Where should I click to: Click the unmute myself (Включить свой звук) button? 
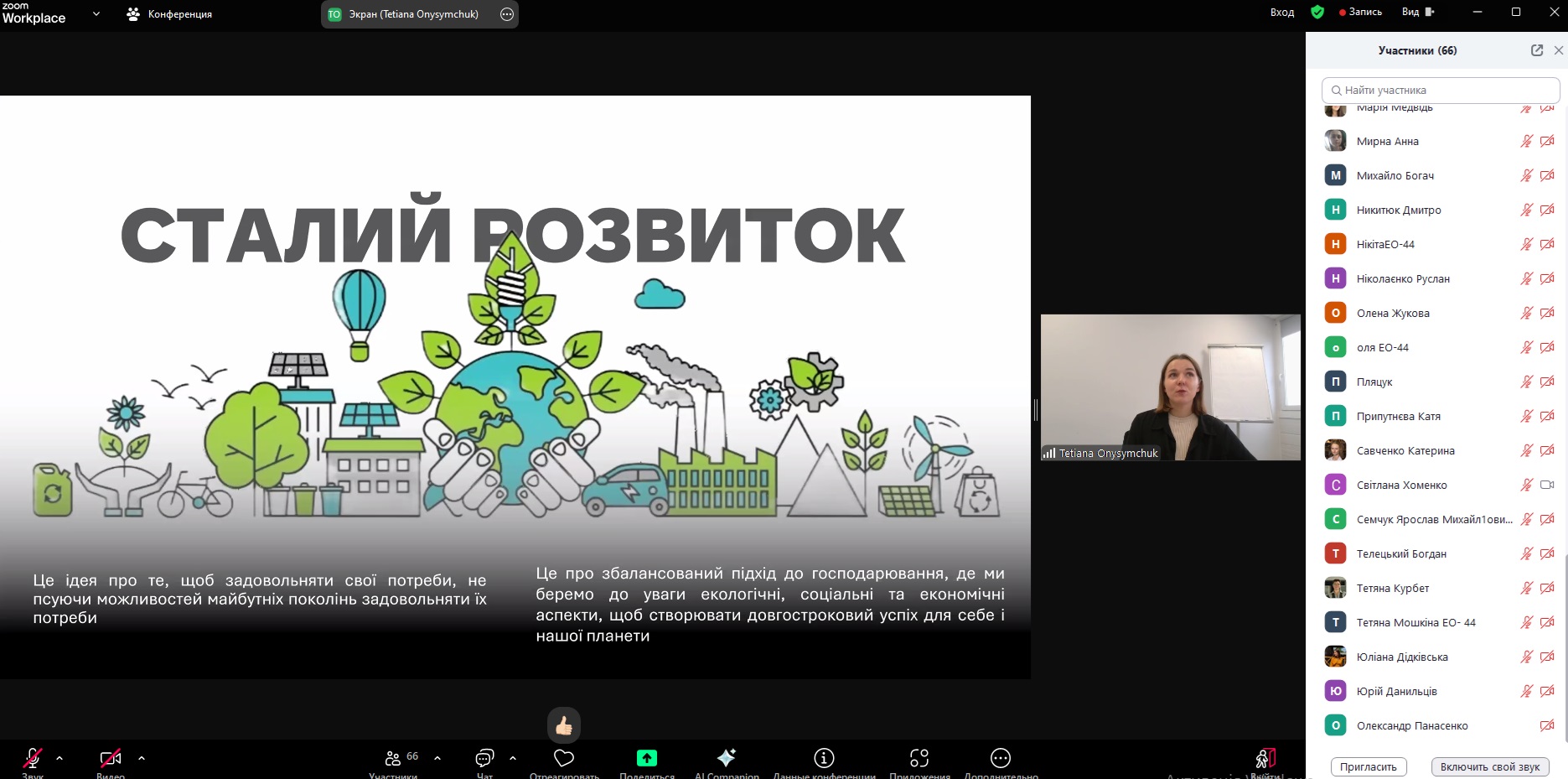[1489, 766]
